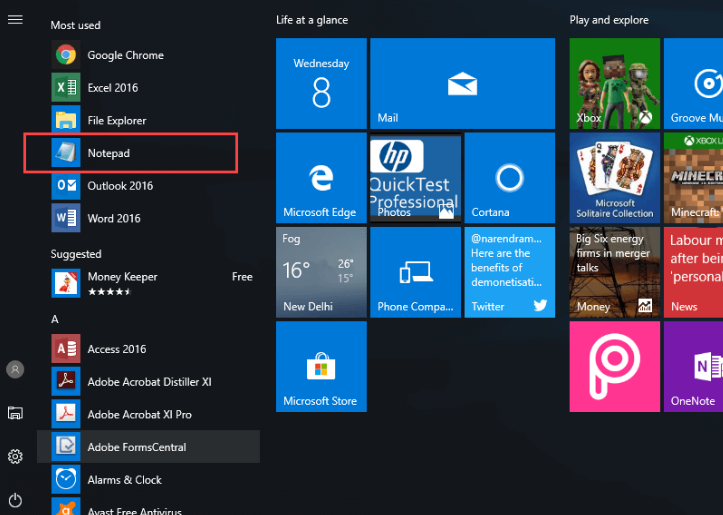Click the 'Play and explore' group title
The width and height of the screenshot is (723, 515).
[609, 20]
